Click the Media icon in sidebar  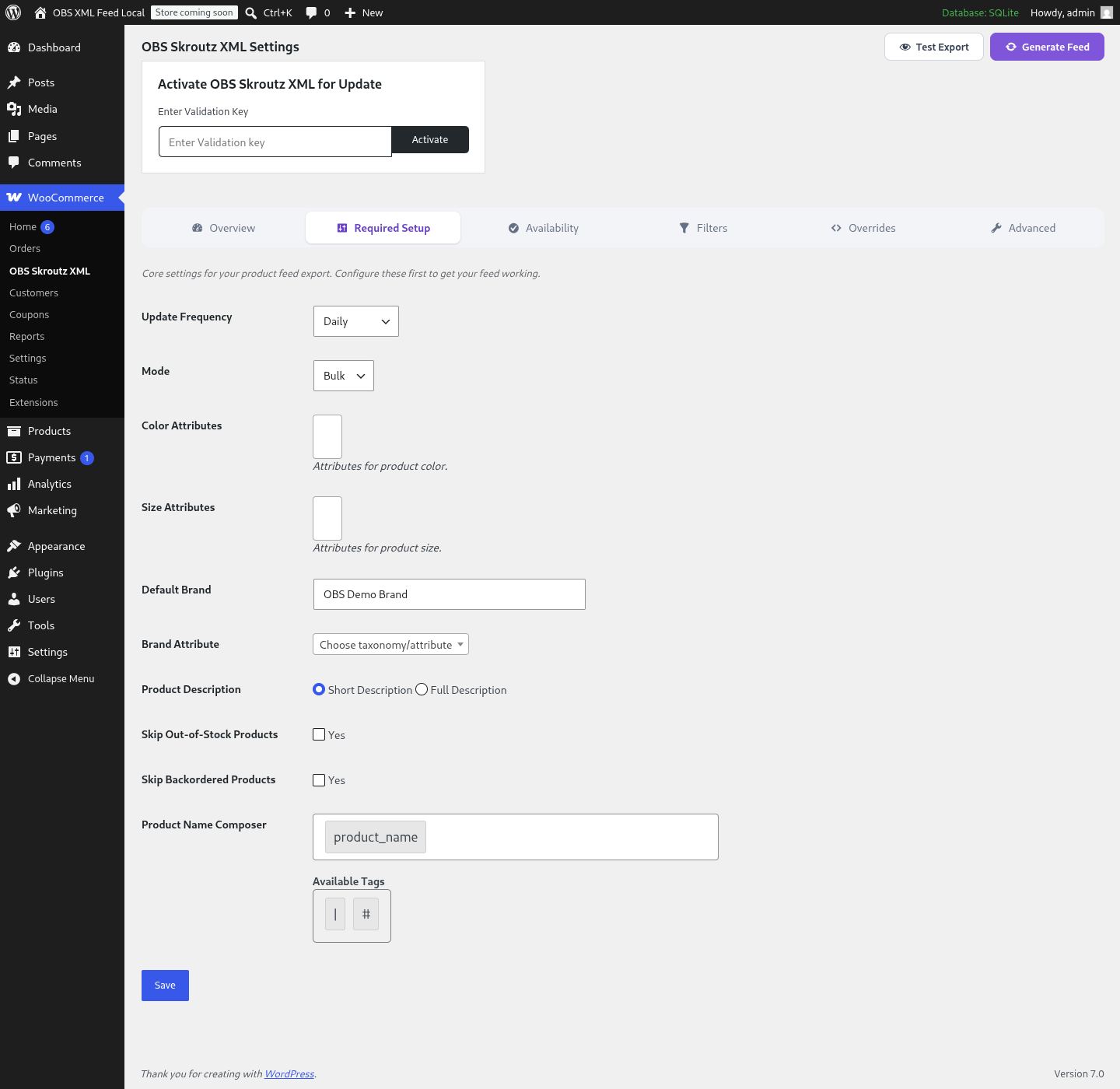[x=14, y=109]
